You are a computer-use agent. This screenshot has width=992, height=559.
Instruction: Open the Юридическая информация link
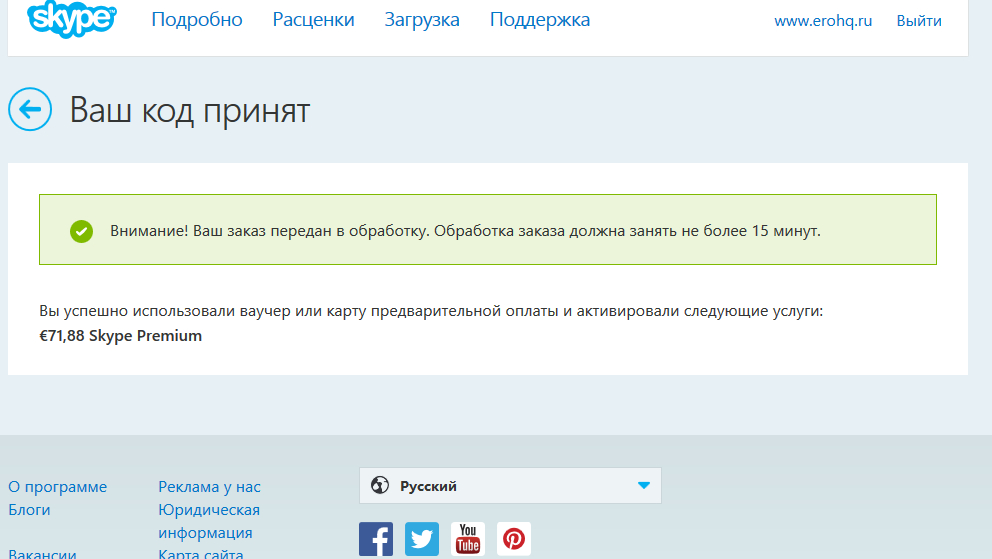(x=209, y=521)
